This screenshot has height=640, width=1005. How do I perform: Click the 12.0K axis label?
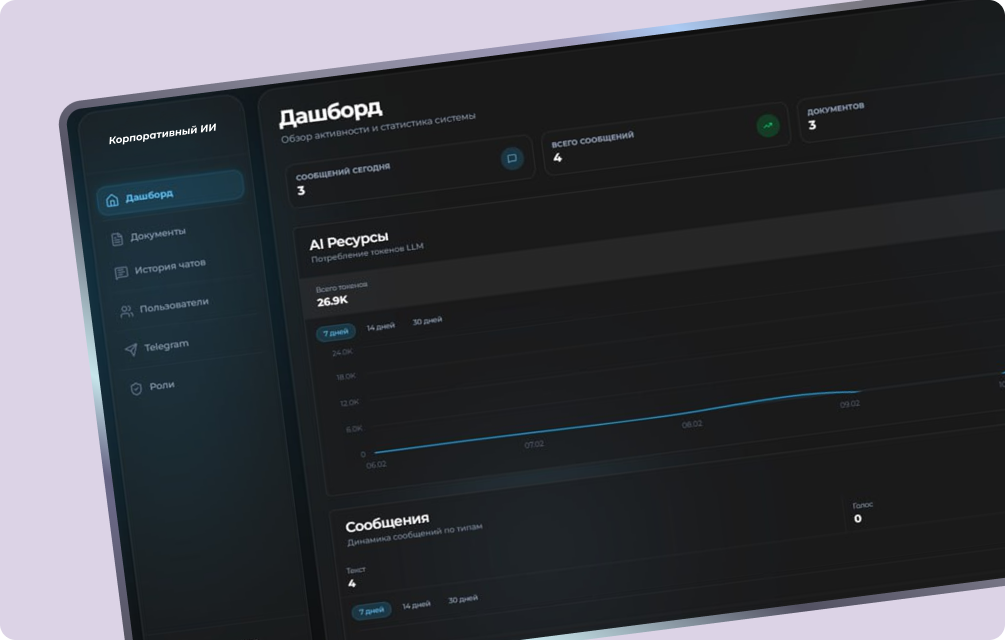[349, 403]
